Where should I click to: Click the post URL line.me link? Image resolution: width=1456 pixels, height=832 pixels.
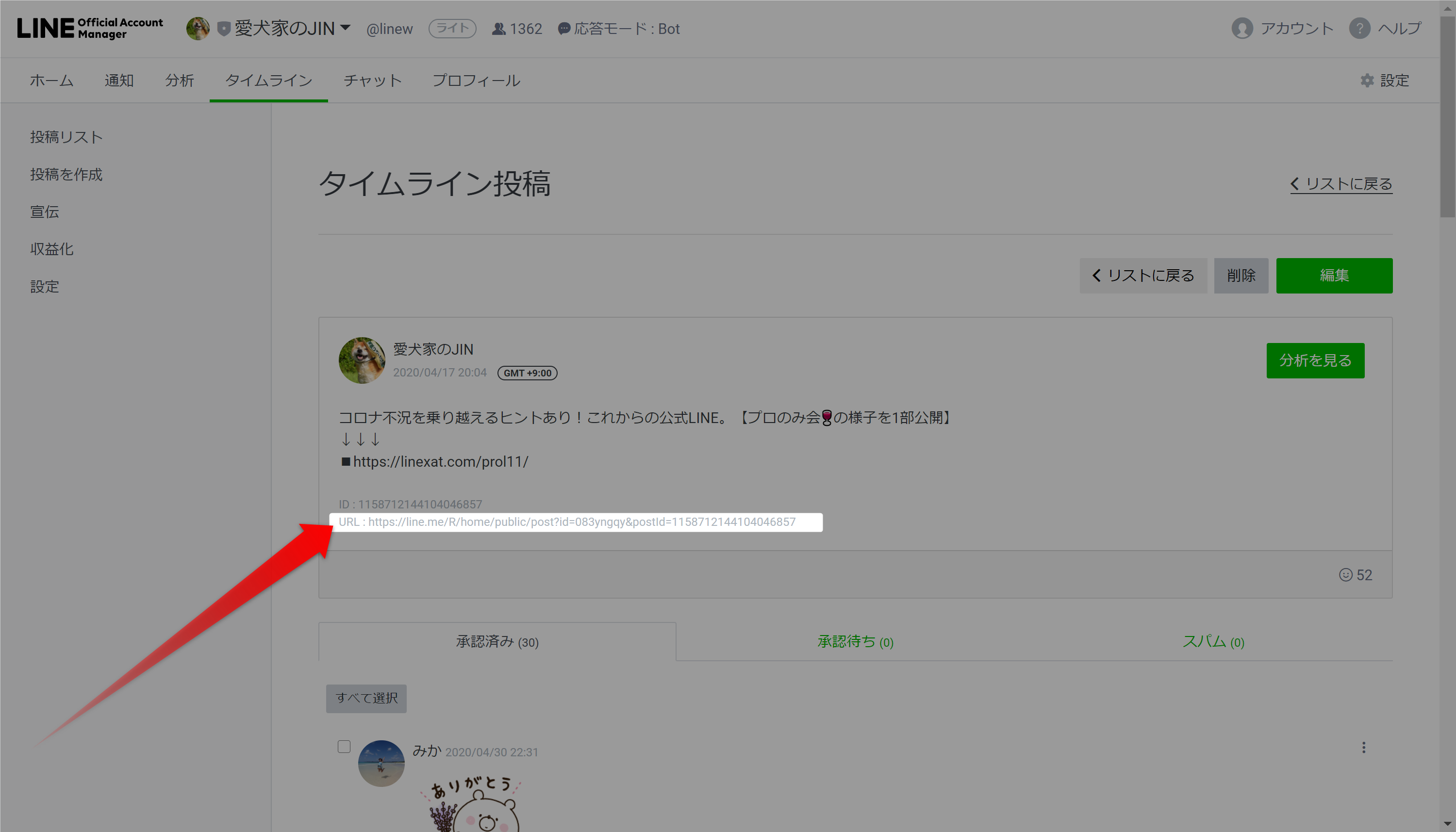click(581, 522)
